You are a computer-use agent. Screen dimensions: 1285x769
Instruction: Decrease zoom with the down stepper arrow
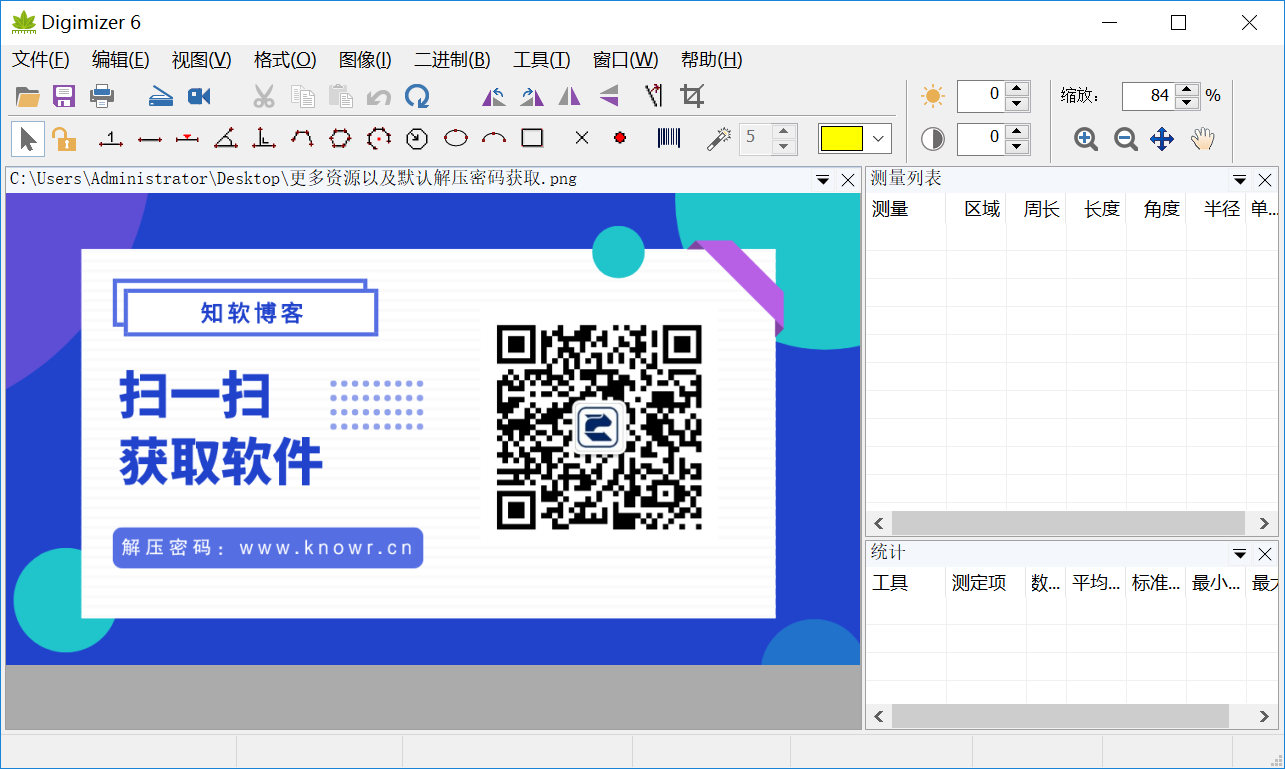point(1187,103)
